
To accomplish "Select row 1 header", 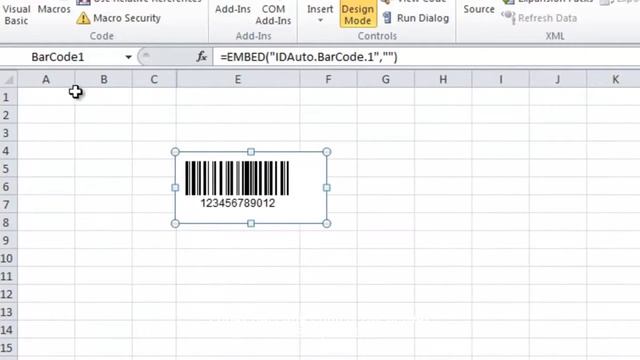I will pyautogui.click(x=9, y=97).
